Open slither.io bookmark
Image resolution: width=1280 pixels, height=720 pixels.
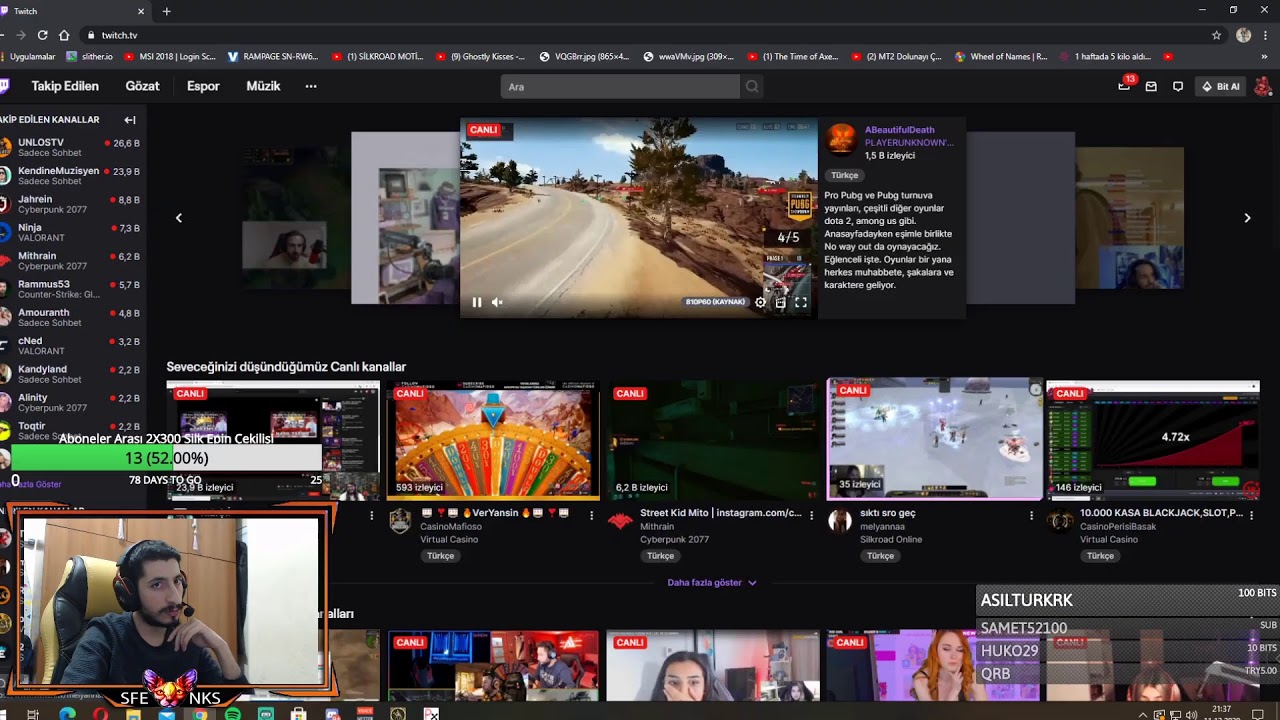click(x=90, y=57)
